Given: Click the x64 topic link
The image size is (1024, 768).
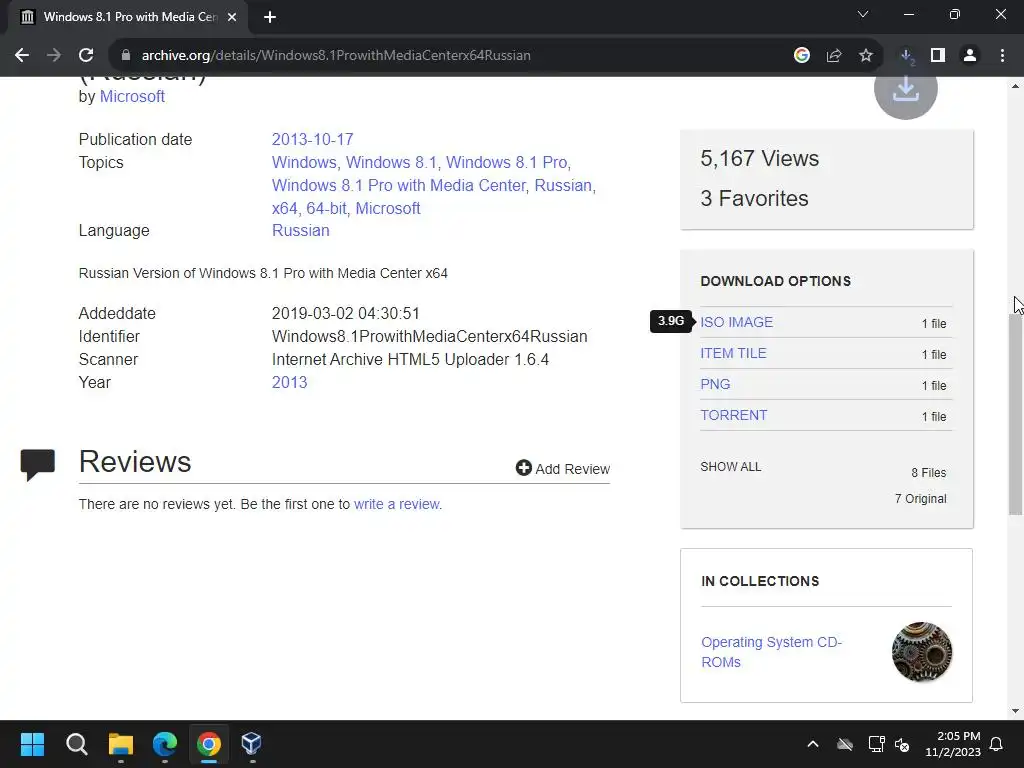Looking at the screenshot, I should [285, 208].
